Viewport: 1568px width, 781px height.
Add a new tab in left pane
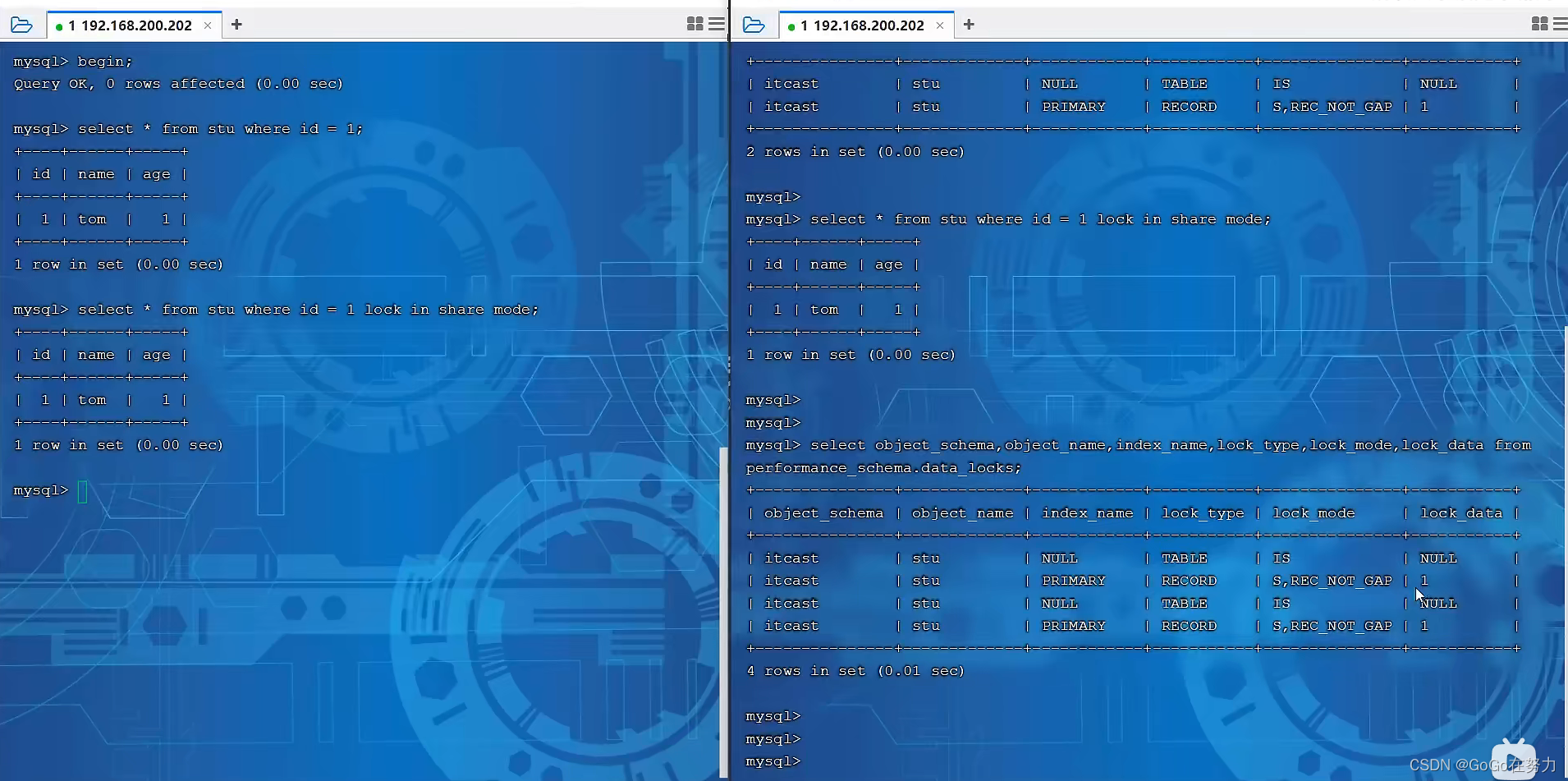pyautogui.click(x=236, y=25)
